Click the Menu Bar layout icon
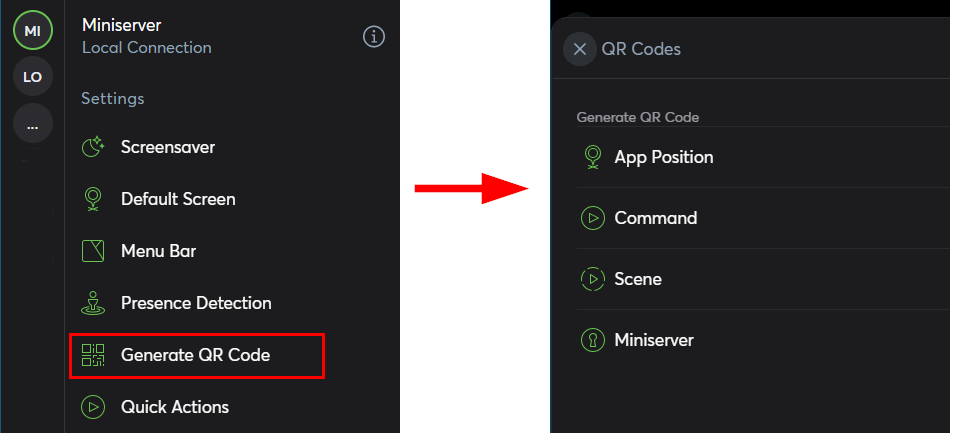 (93, 251)
